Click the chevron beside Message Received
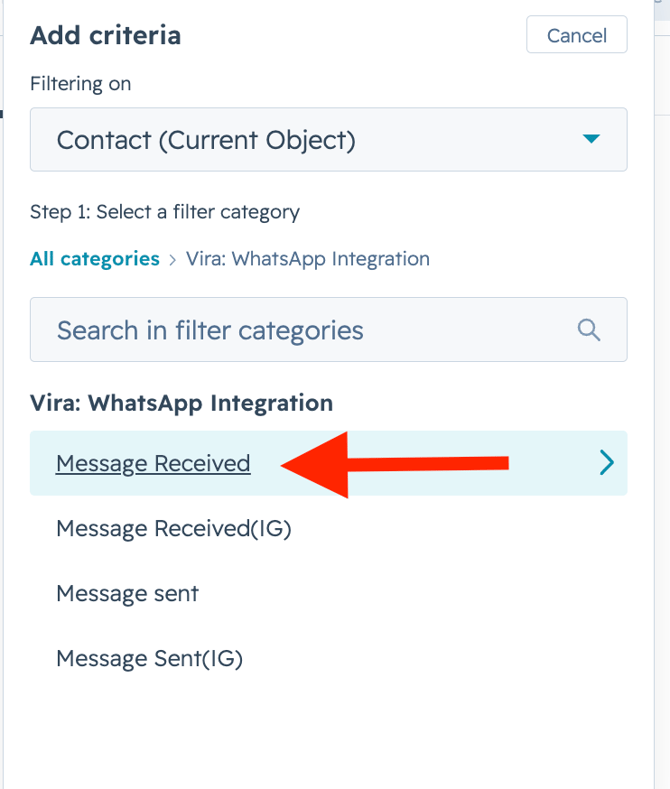 606,462
